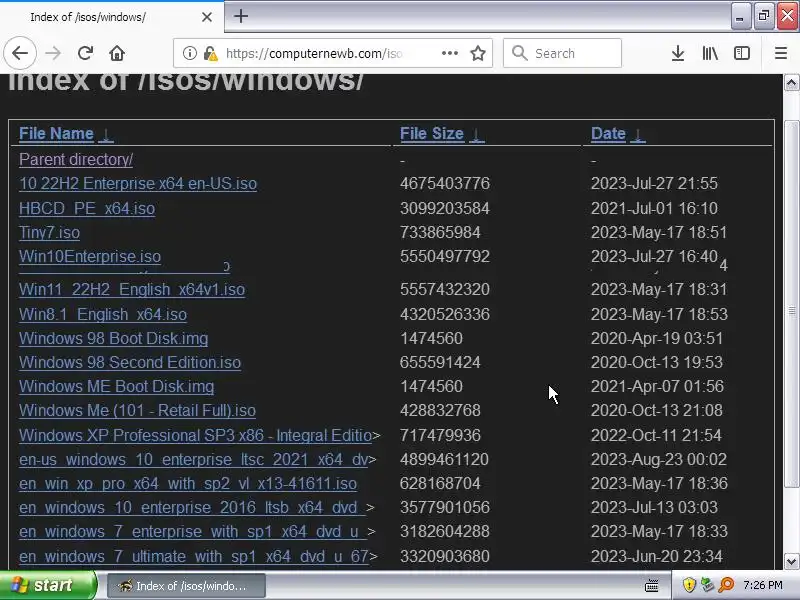Open the Firefox hamburger menu
Image resolution: width=800 pixels, height=600 pixels.
[781, 53]
